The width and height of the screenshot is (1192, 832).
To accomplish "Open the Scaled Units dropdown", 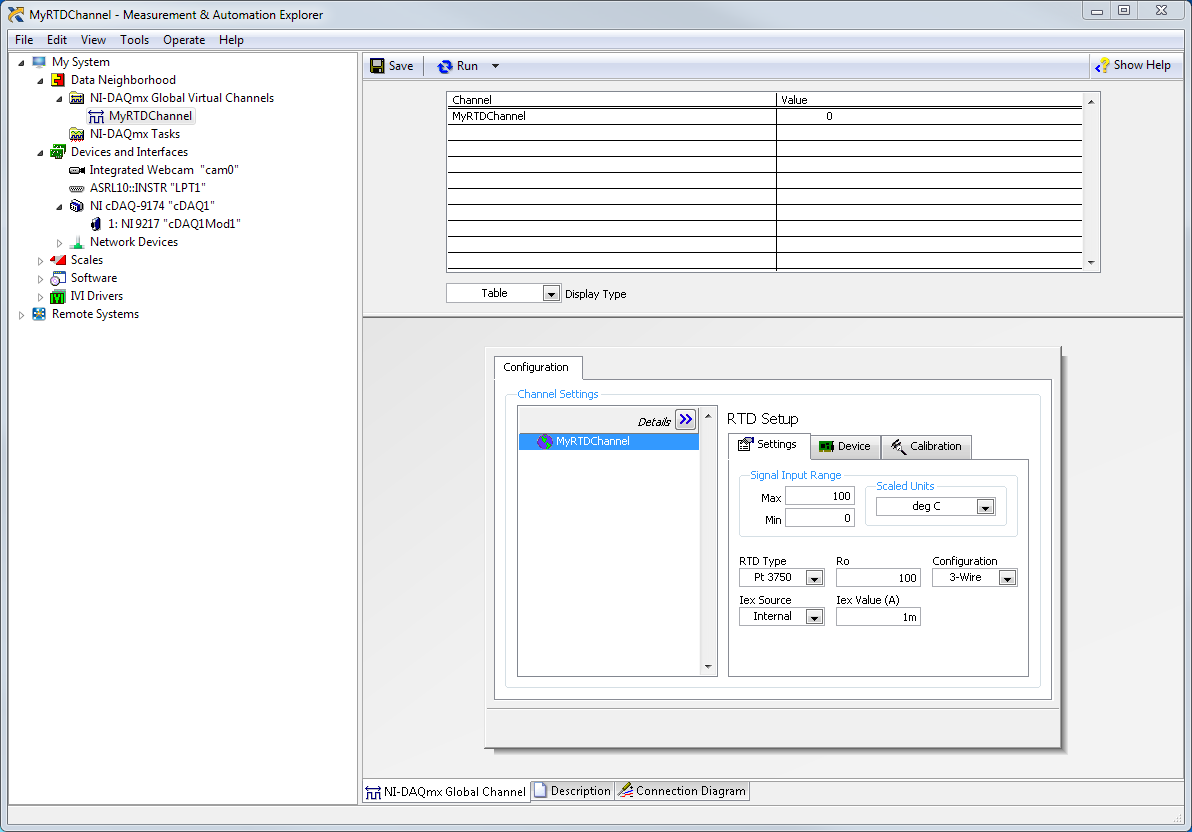I will [x=985, y=507].
